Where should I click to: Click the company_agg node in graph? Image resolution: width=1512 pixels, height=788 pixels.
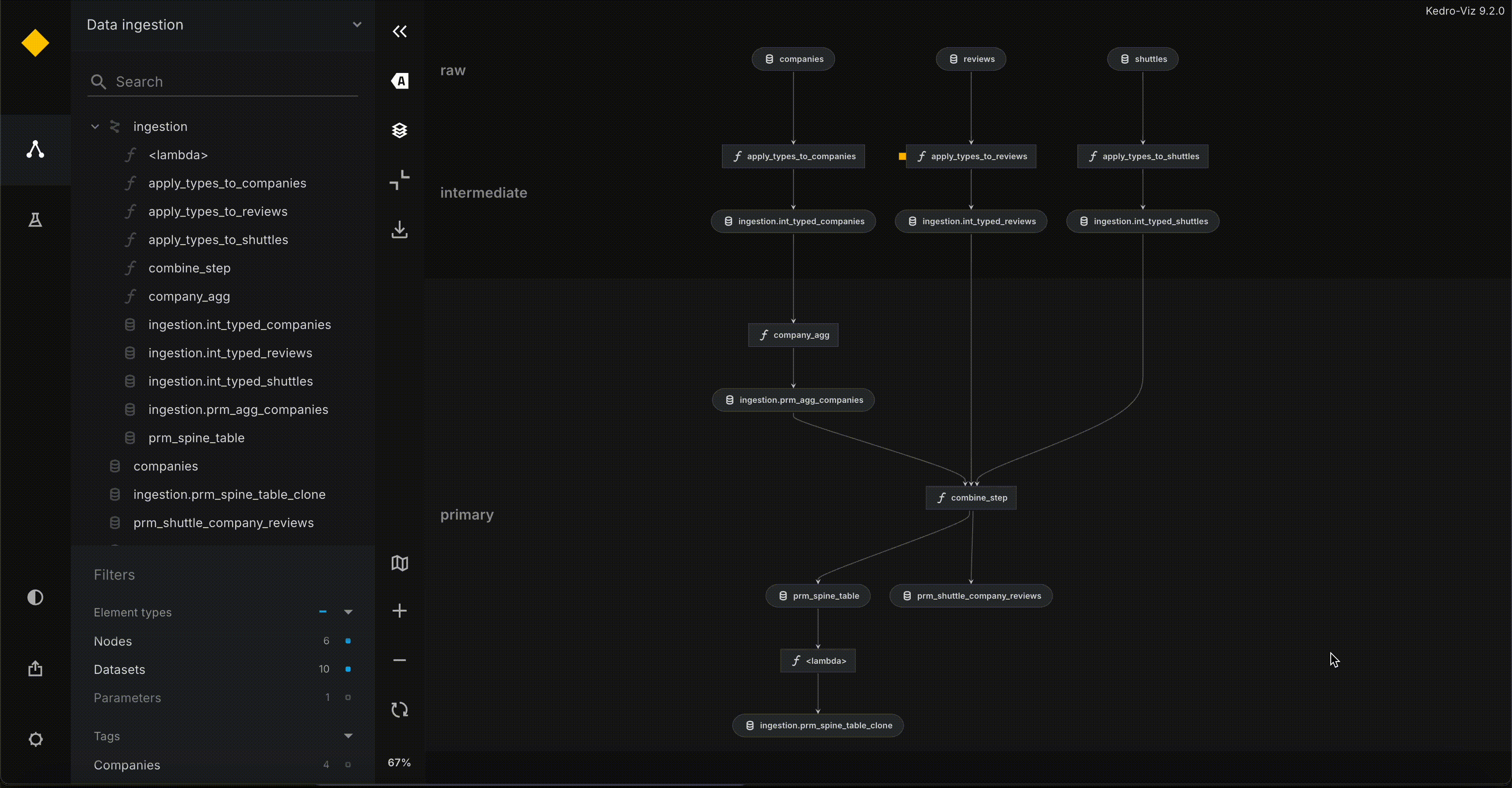pos(794,335)
